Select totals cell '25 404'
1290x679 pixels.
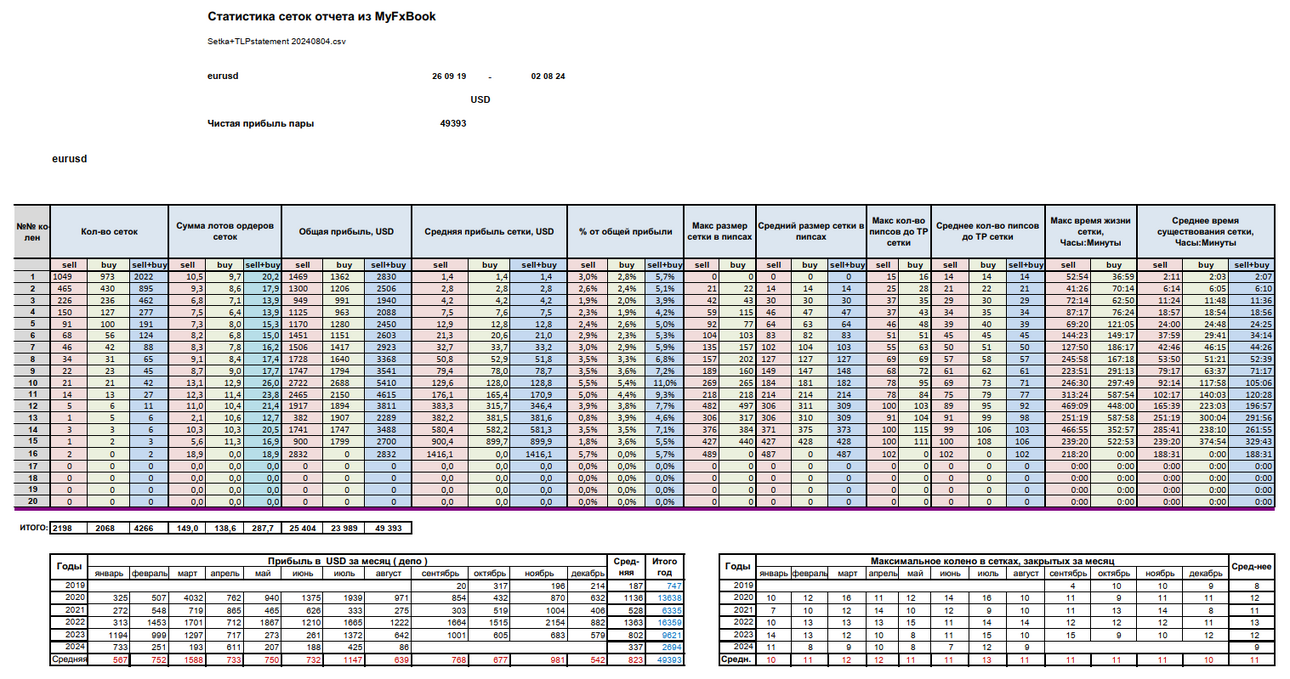click(304, 527)
